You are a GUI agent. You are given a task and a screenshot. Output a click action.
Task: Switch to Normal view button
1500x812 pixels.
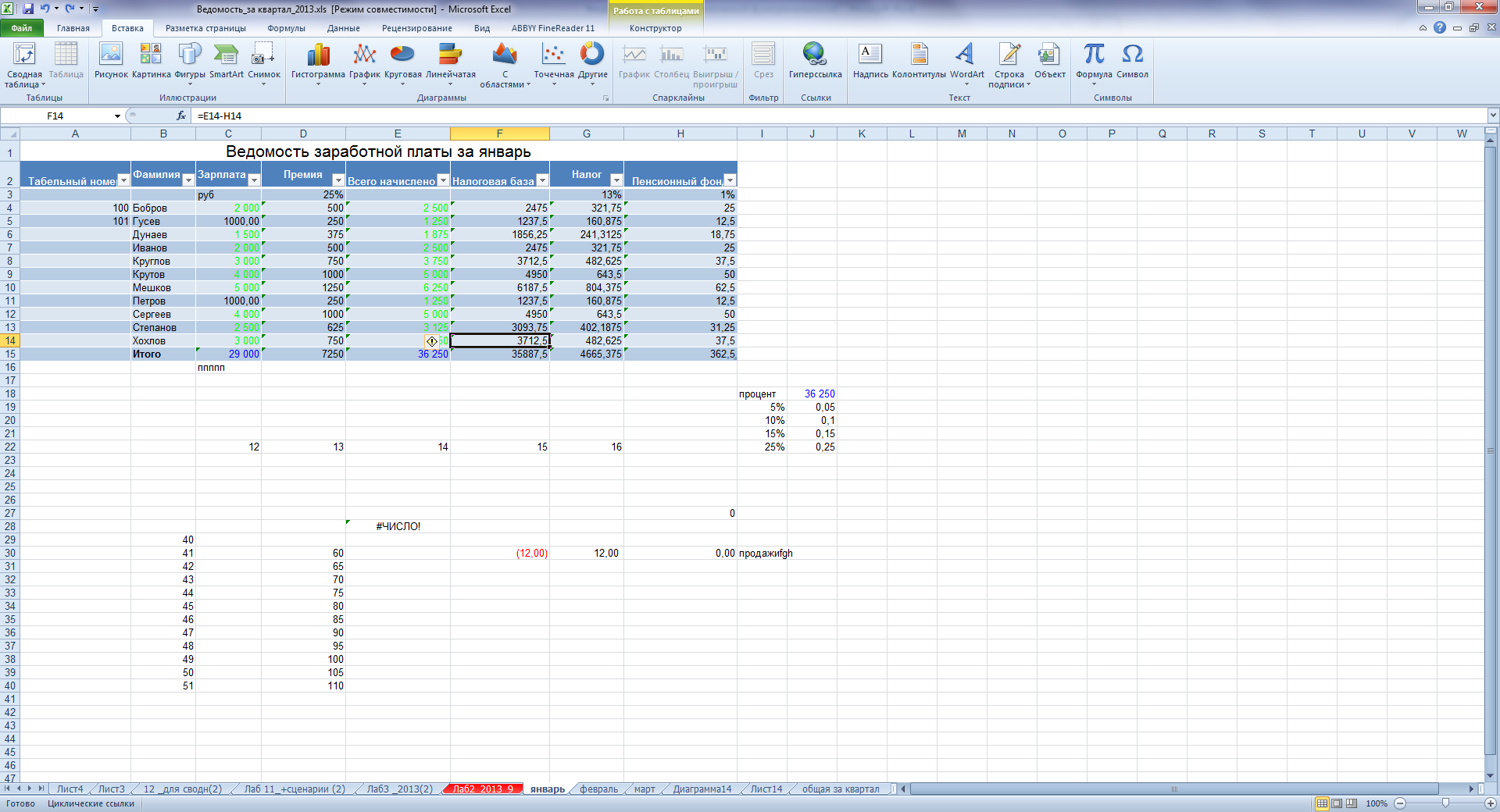1322,803
